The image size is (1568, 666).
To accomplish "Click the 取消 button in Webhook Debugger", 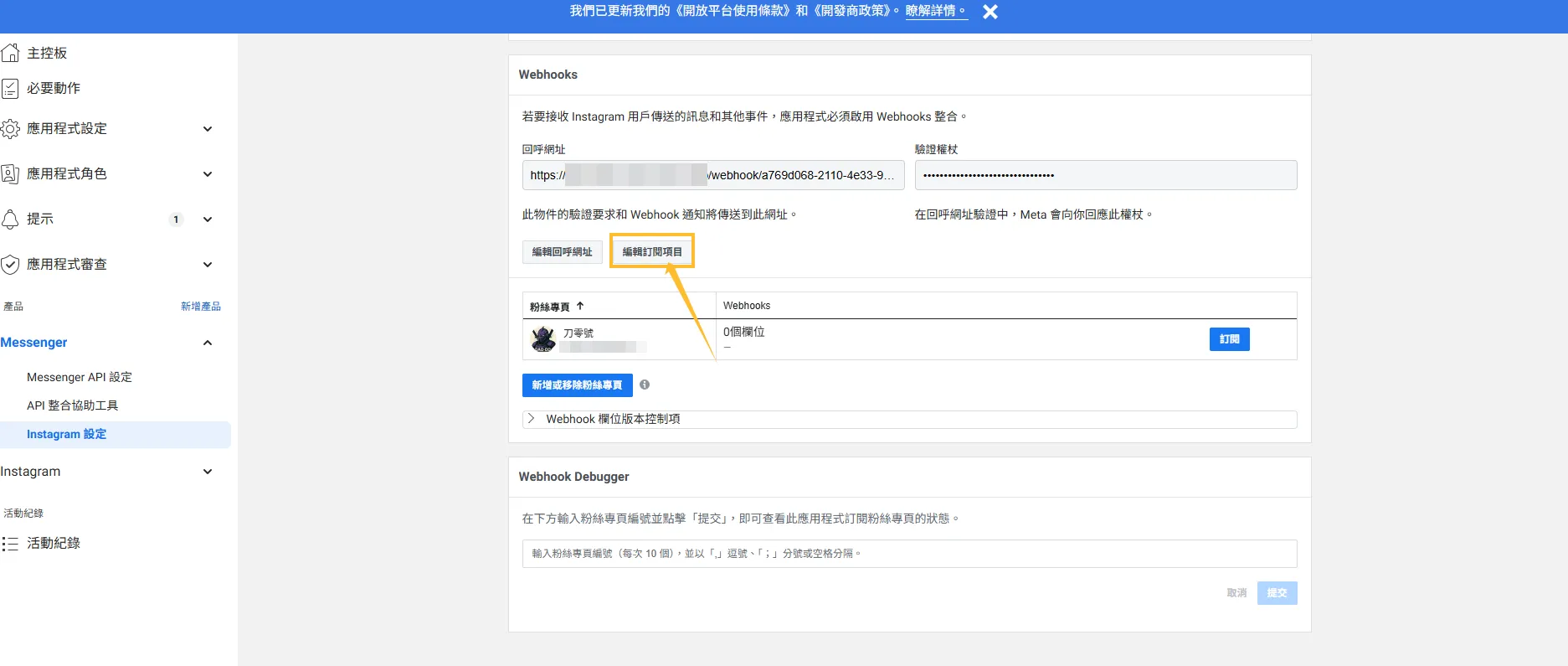I will click(x=1236, y=593).
